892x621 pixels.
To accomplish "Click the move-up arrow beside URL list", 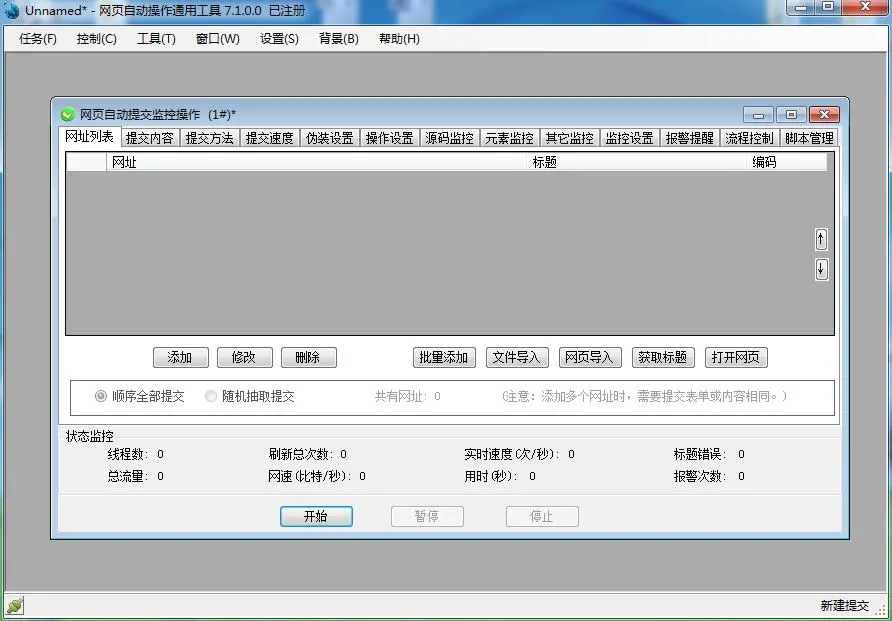I will 821,240.
